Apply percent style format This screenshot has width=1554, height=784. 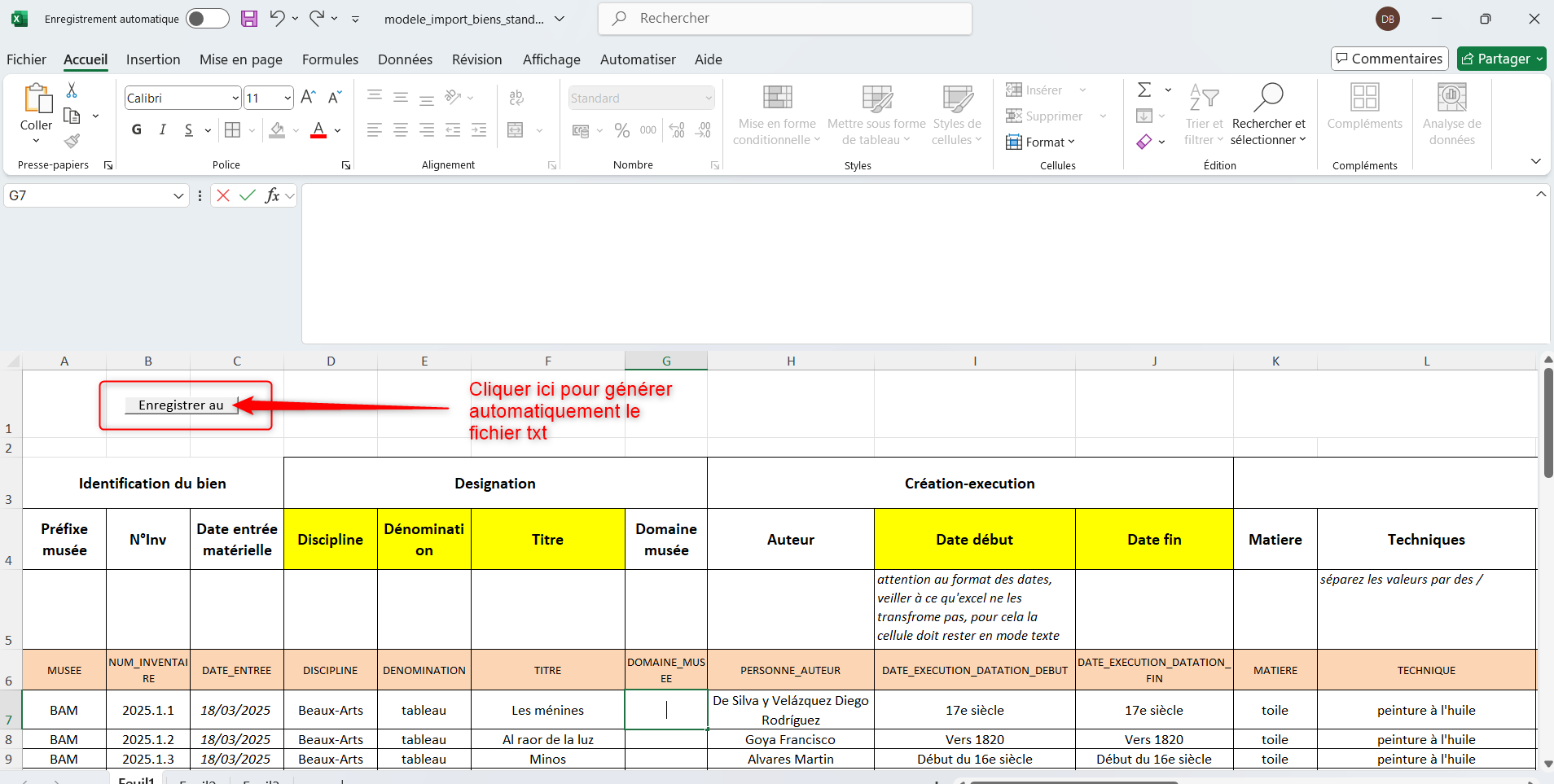tap(622, 130)
